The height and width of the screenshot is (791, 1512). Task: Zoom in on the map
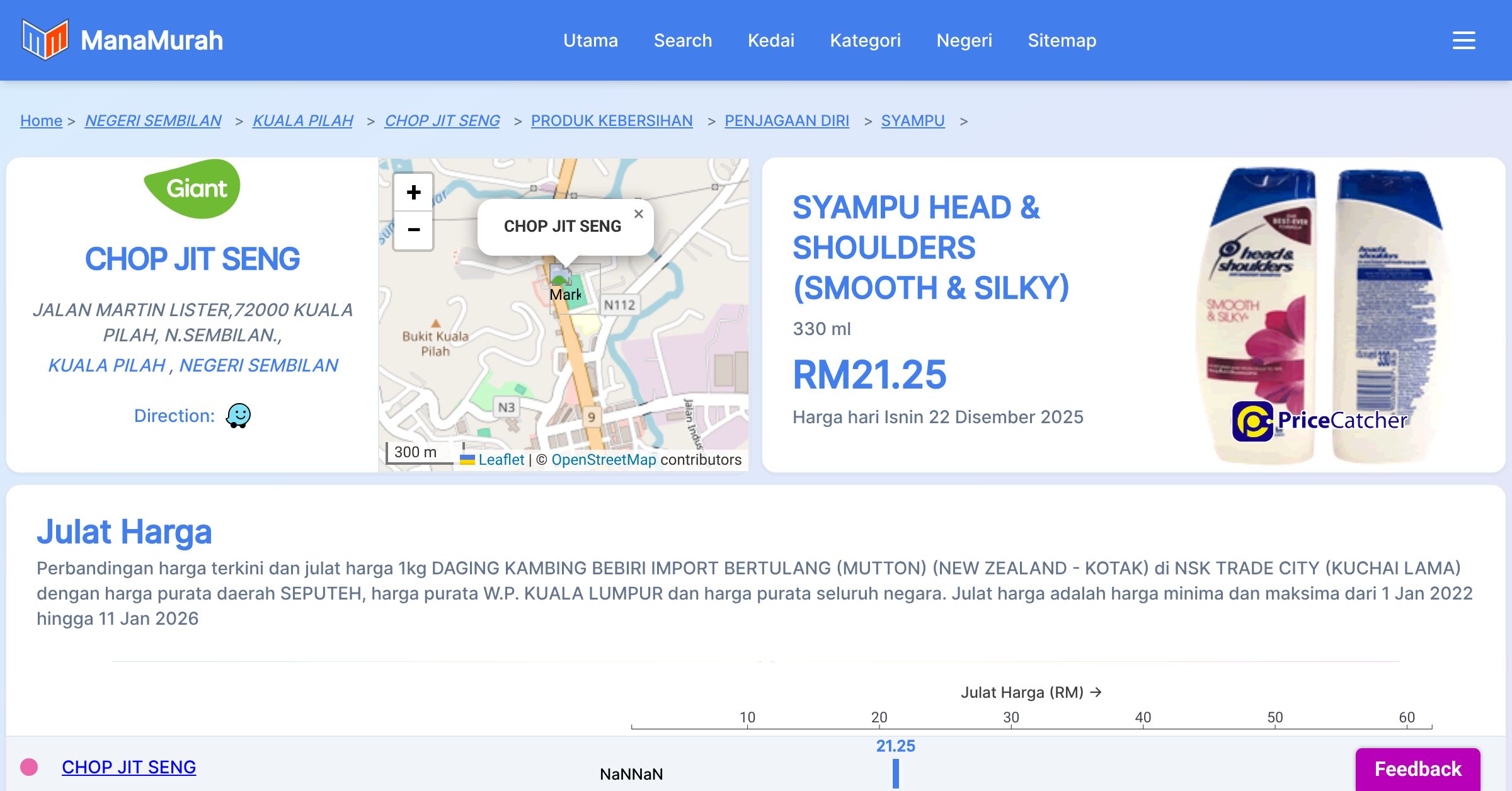(413, 193)
